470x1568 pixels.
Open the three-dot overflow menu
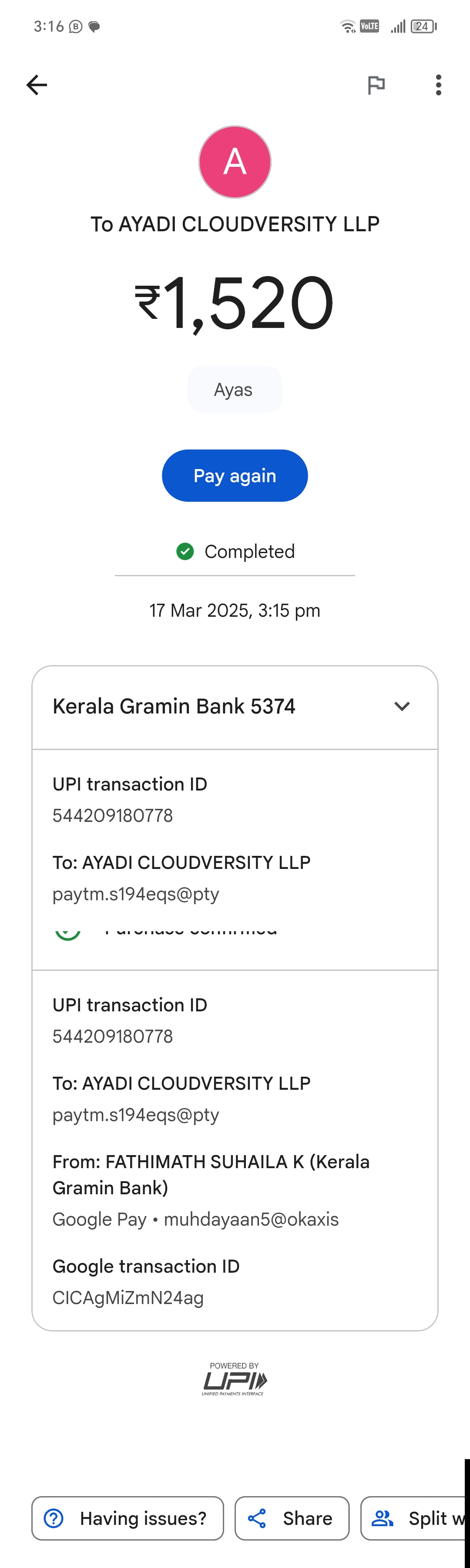(438, 84)
